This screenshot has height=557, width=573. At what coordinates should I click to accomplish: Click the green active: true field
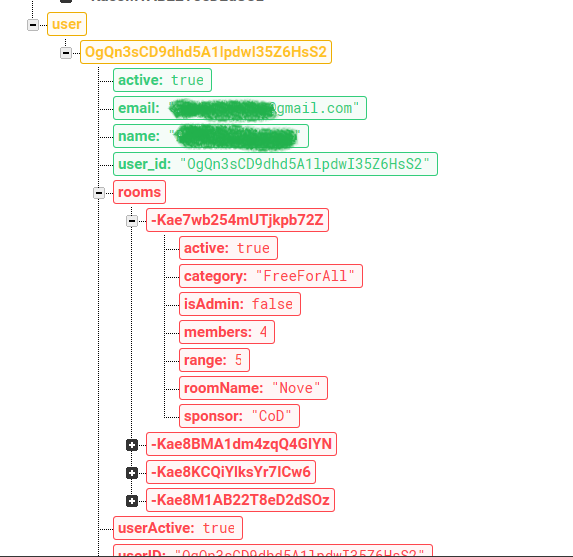pos(162,80)
